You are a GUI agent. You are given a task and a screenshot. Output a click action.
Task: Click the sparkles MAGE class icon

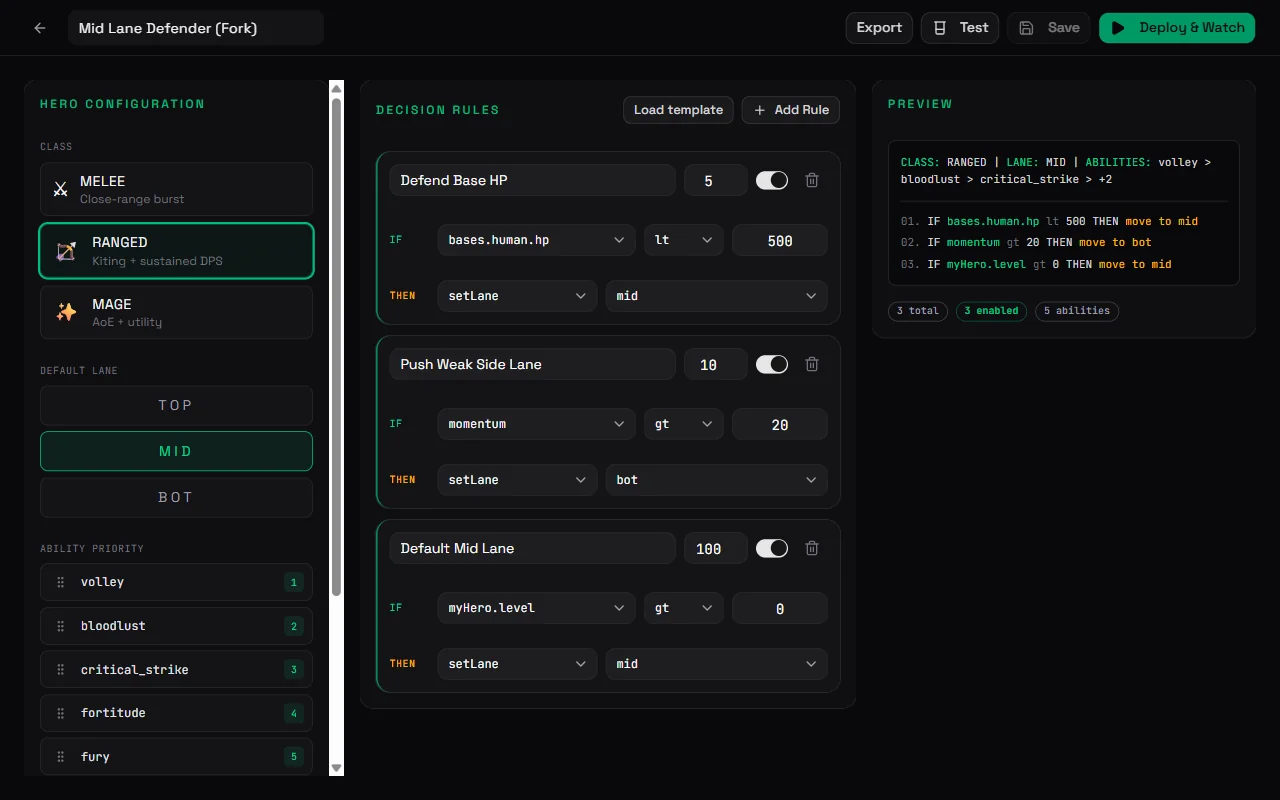tap(66, 312)
